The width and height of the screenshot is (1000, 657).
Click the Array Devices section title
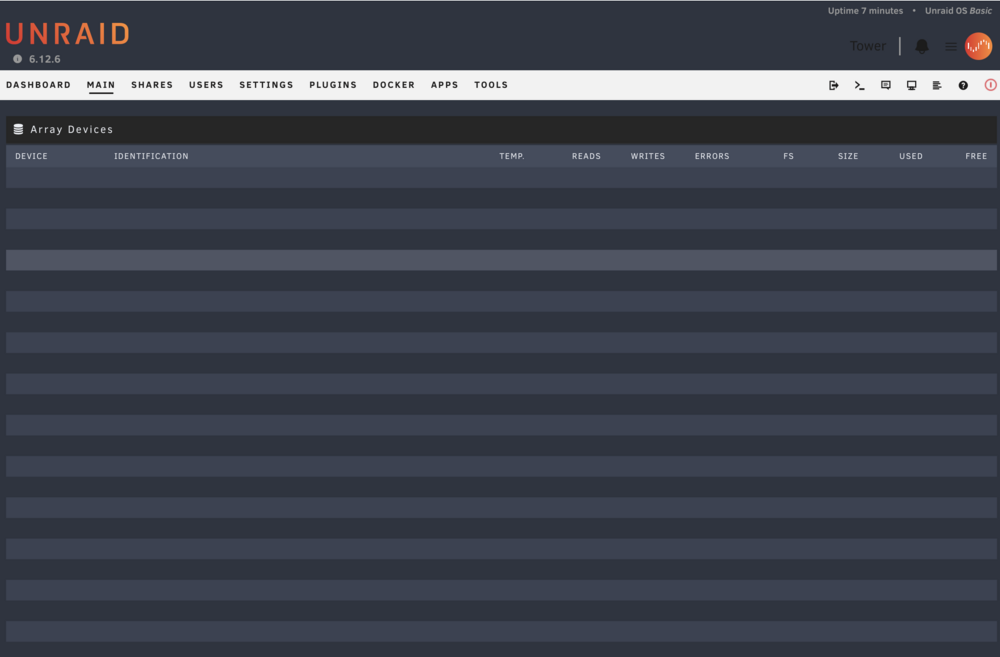click(x=71, y=129)
